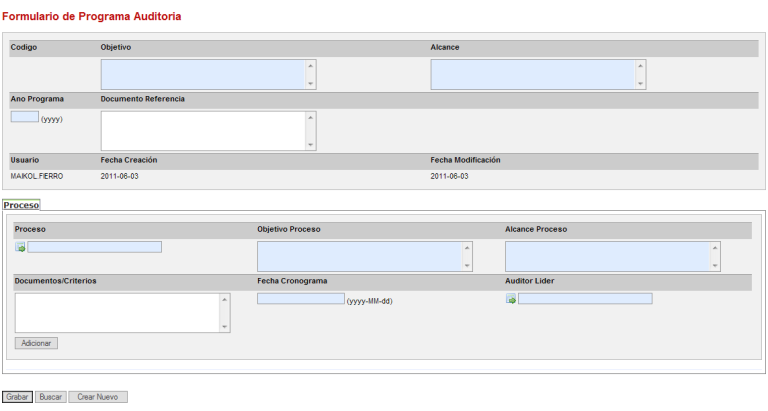Focus the Alcance Proceso text area
This screenshot has height=411, width=768.
[x=606, y=256]
